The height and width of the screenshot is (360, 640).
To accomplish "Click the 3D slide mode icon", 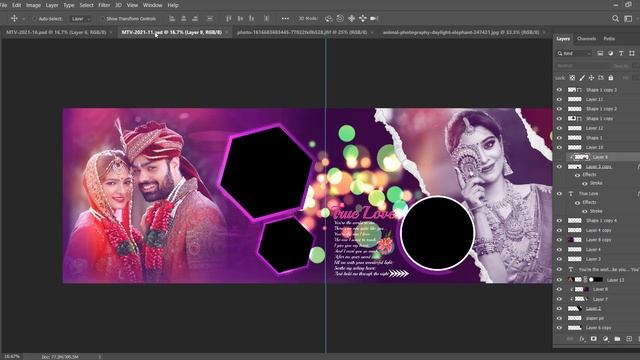I will 362,18.
